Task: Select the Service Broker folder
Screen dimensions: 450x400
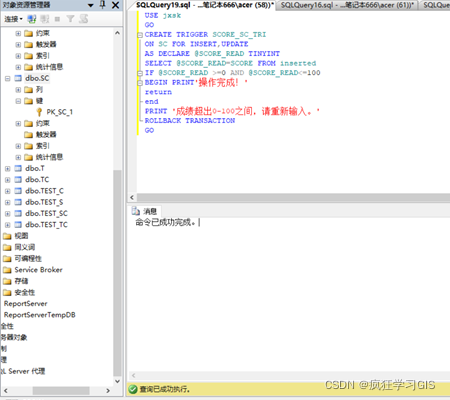Action: [33, 270]
